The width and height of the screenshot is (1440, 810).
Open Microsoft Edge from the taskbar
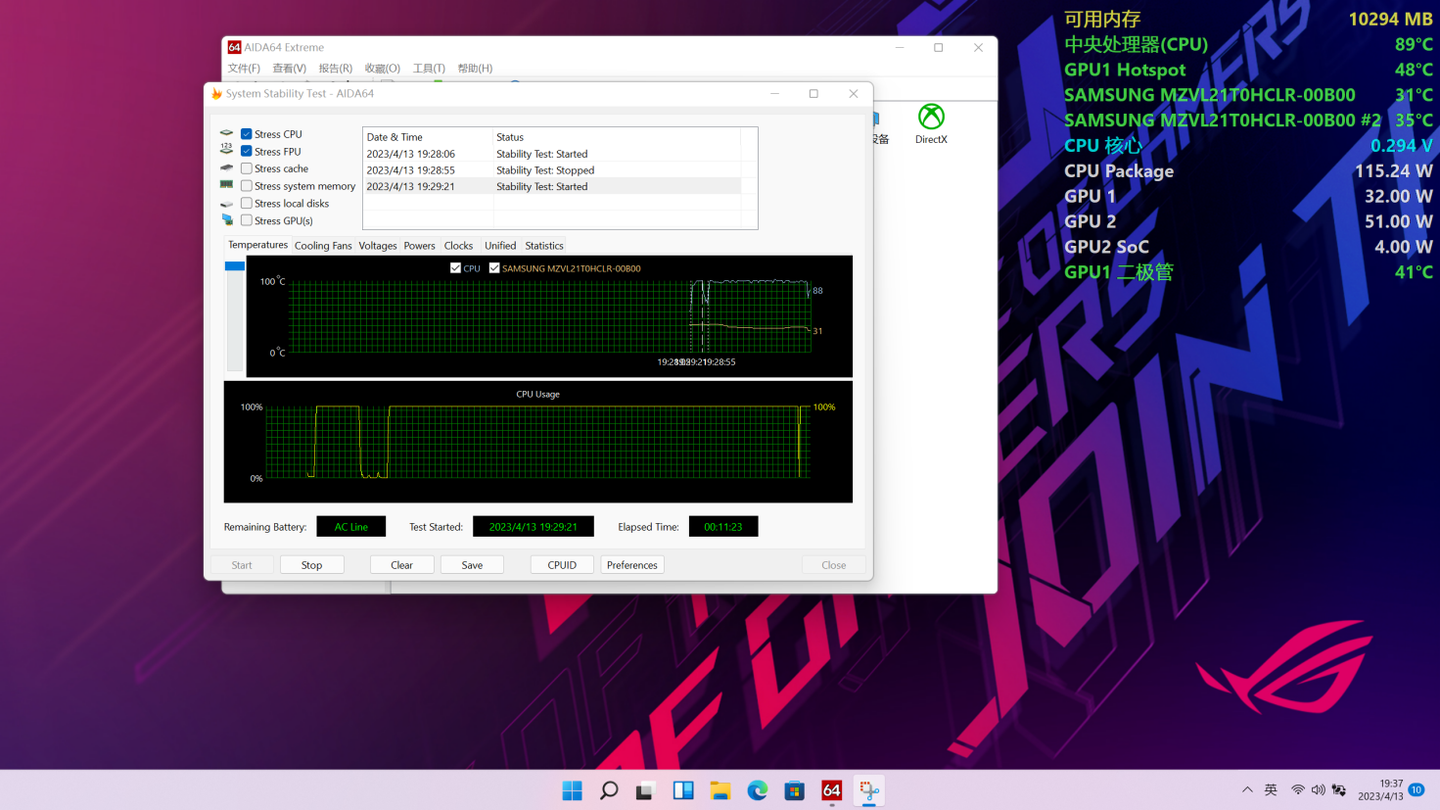757,791
